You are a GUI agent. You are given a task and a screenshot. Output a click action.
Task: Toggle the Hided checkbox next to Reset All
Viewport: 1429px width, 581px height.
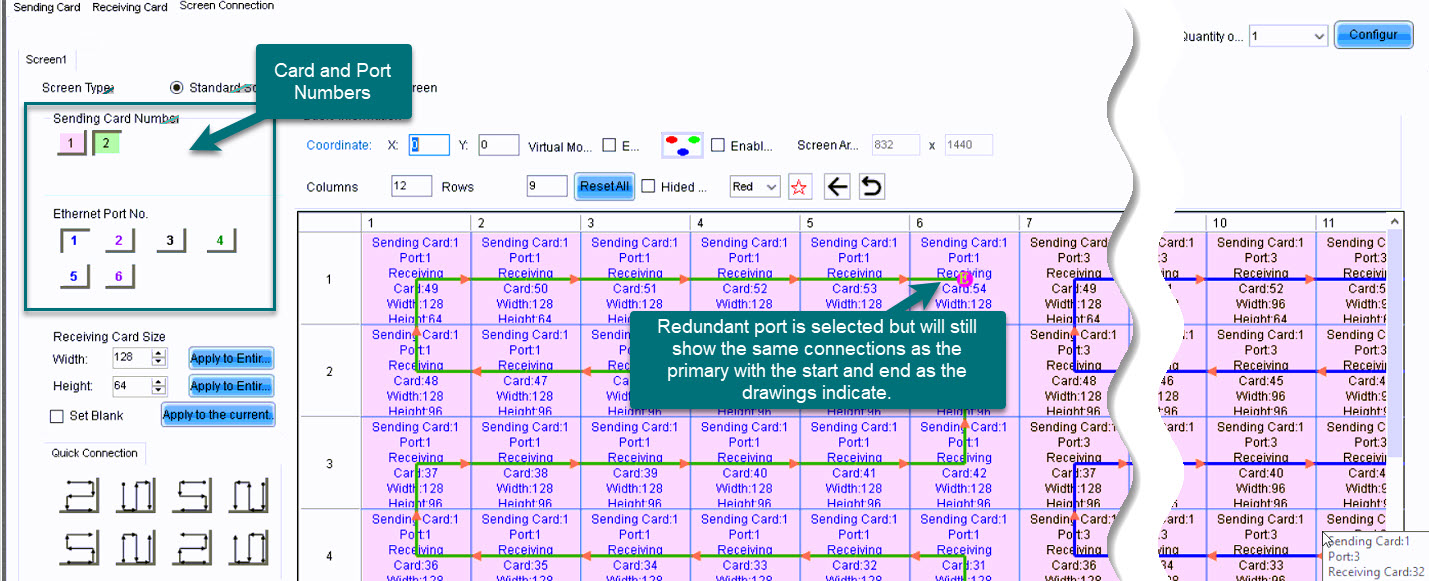pyautogui.click(x=648, y=187)
